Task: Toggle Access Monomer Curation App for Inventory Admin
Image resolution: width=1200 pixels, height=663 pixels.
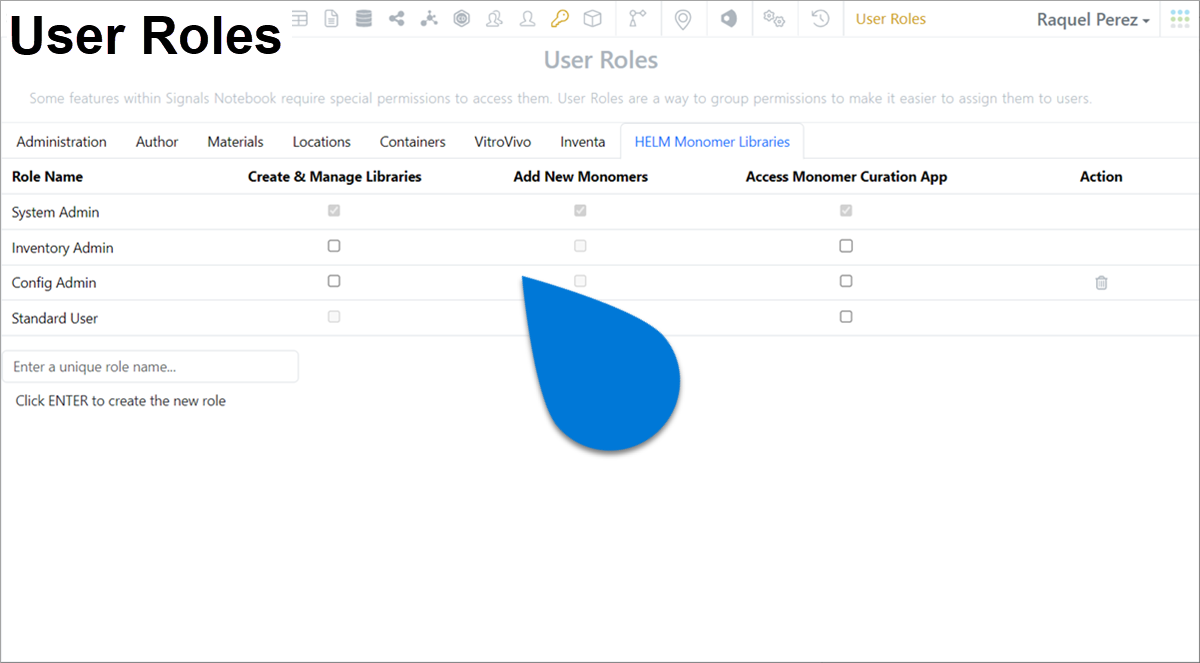Action: coord(846,246)
